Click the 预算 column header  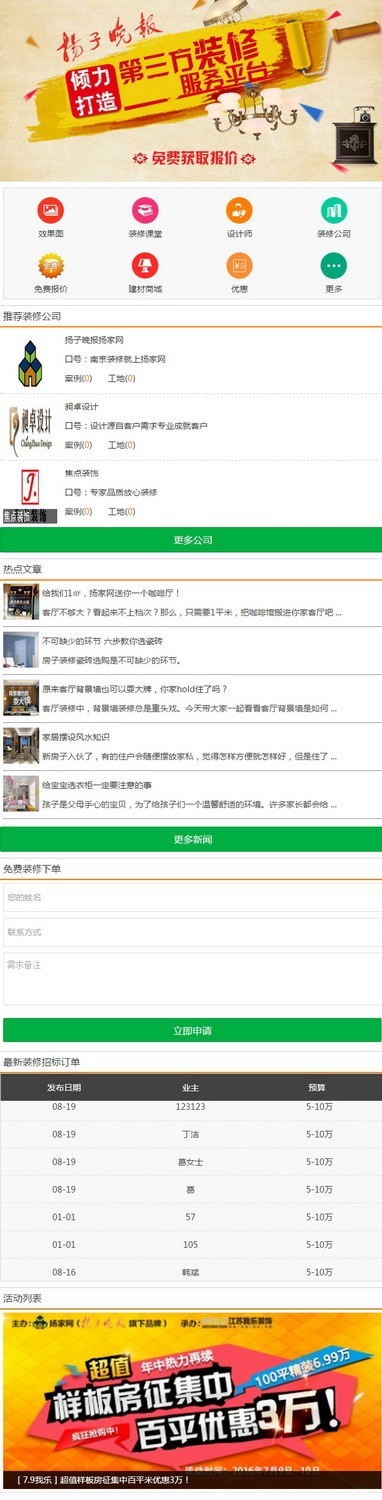point(317,1087)
